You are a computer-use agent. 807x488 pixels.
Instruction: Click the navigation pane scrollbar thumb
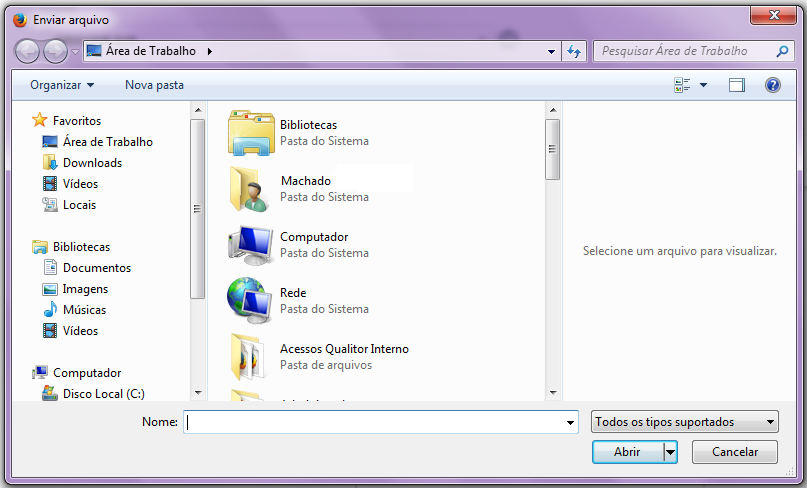(x=198, y=208)
